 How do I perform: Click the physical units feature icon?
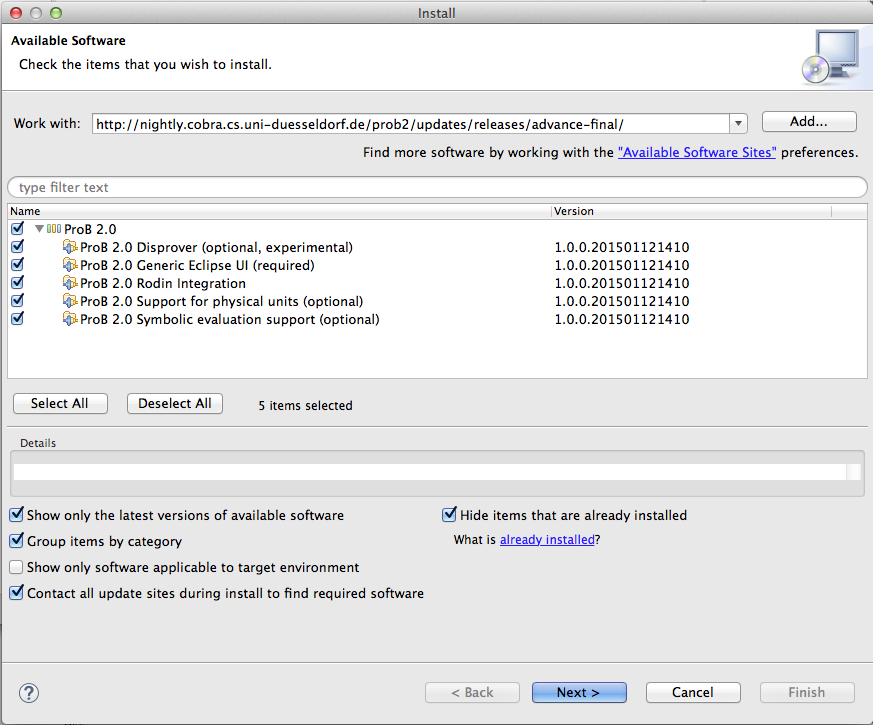[x=70, y=301]
